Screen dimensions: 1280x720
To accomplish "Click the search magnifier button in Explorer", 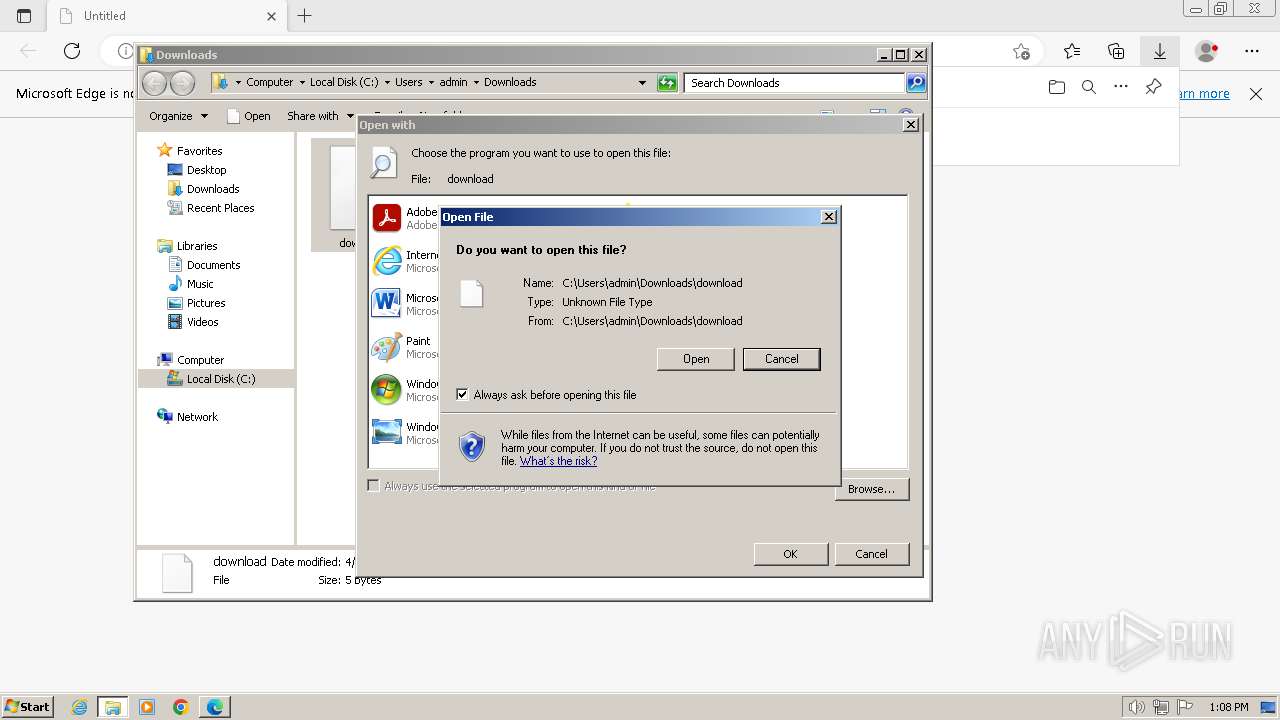I will [916, 83].
